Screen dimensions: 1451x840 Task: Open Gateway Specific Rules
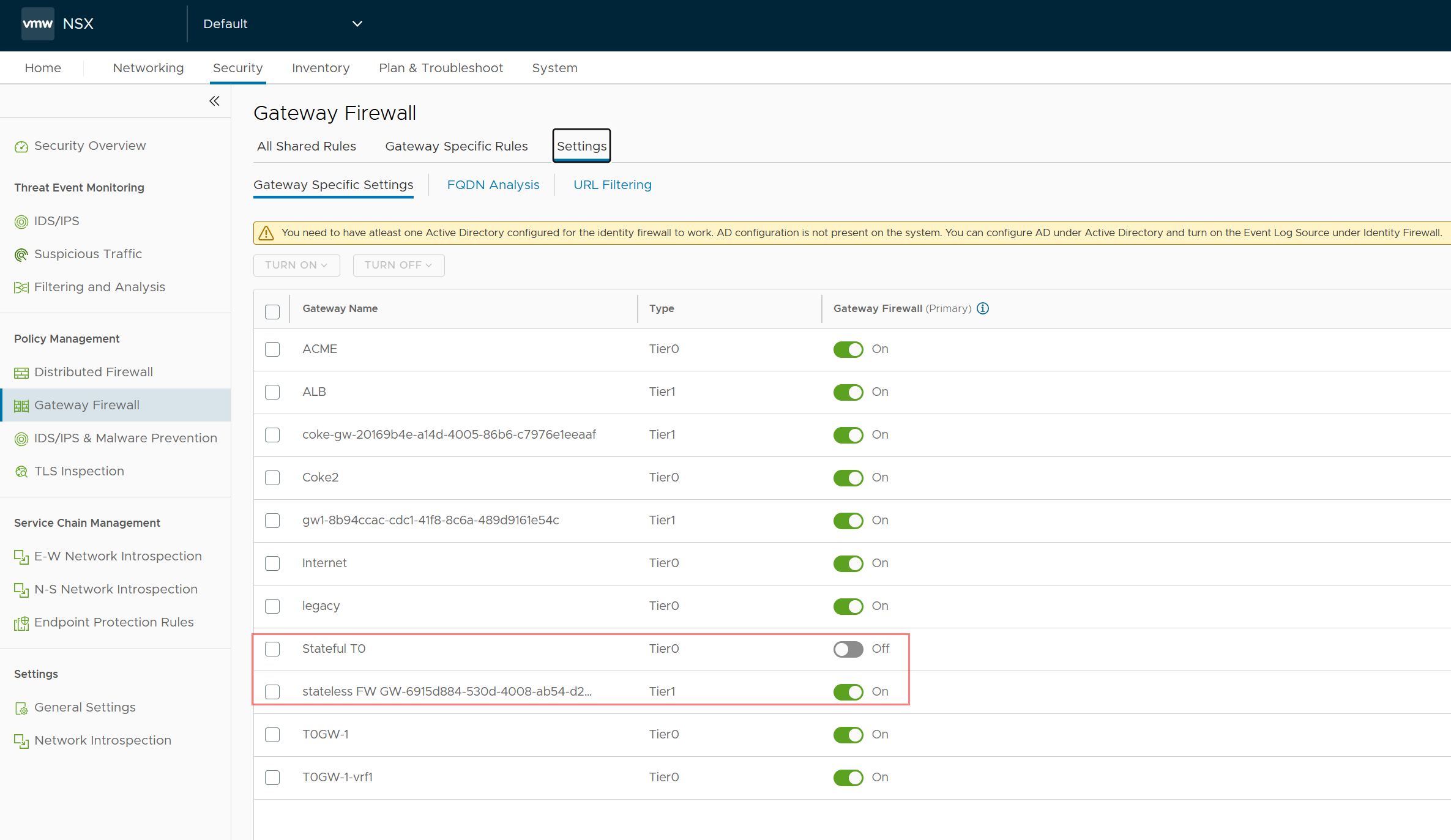[457, 146]
